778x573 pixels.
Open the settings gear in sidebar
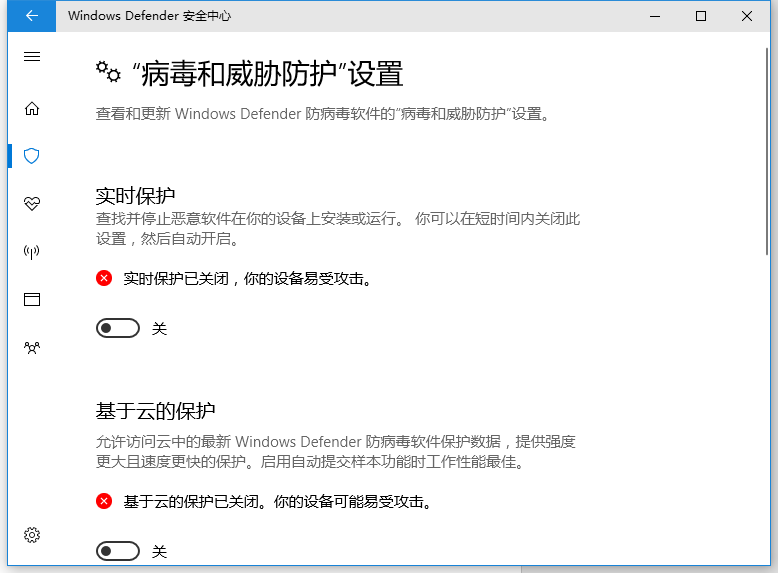(32, 535)
